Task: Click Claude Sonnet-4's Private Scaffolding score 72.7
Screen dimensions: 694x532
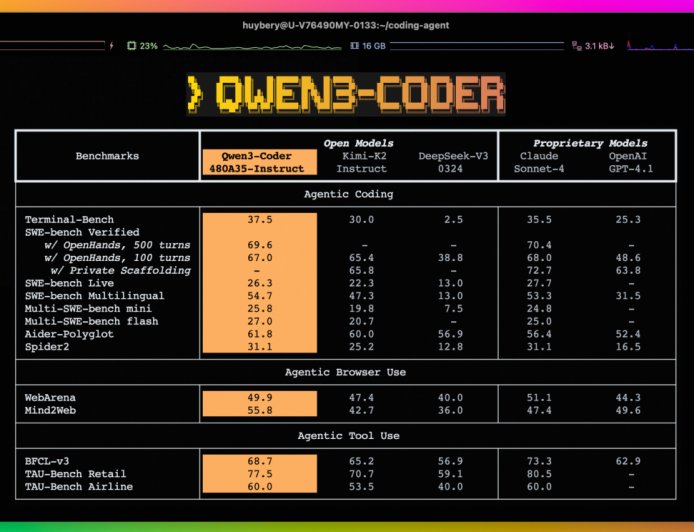Action: pyautogui.click(x=539, y=270)
